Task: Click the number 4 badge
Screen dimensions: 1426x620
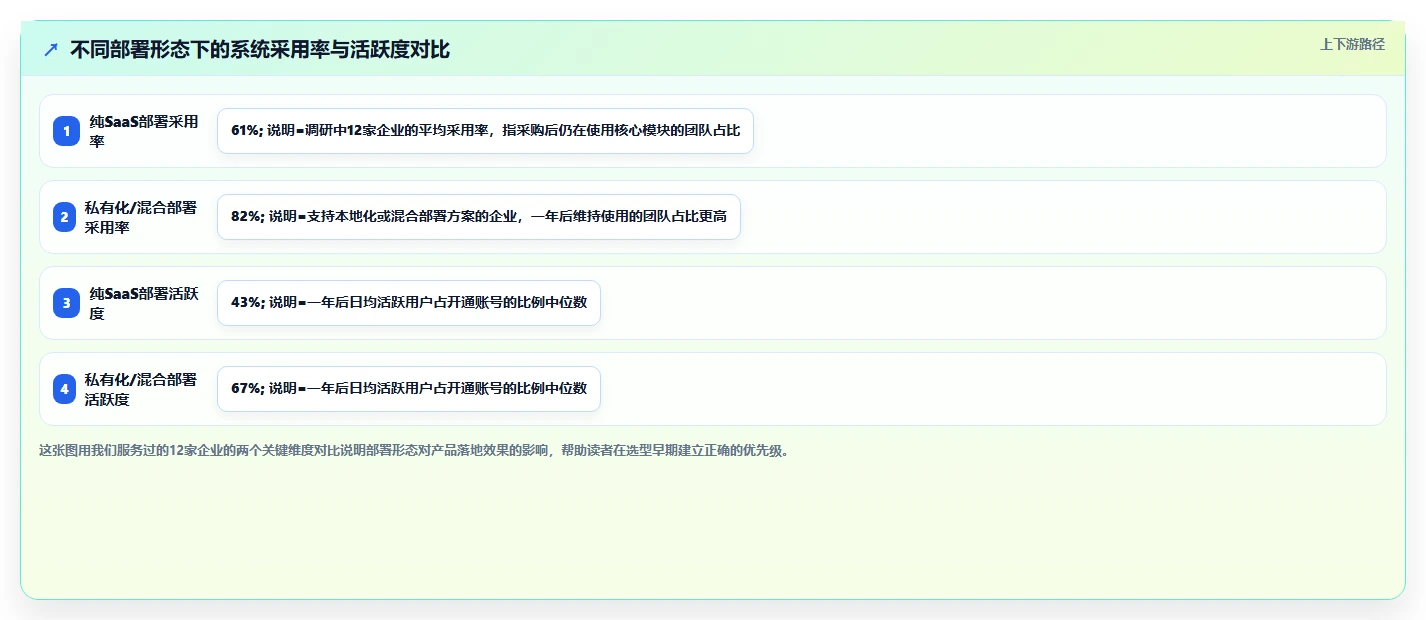Action: (x=66, y=389)
